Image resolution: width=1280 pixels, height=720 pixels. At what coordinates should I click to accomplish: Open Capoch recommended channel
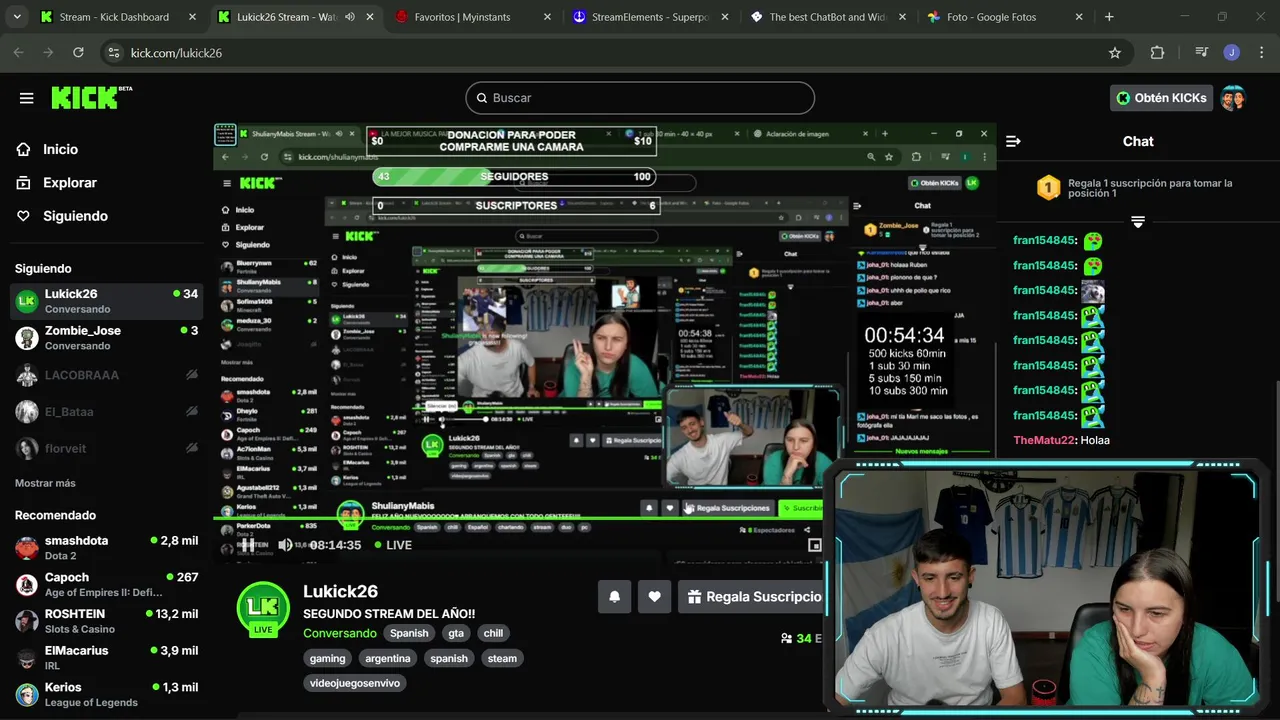click(x=106, y=585)
